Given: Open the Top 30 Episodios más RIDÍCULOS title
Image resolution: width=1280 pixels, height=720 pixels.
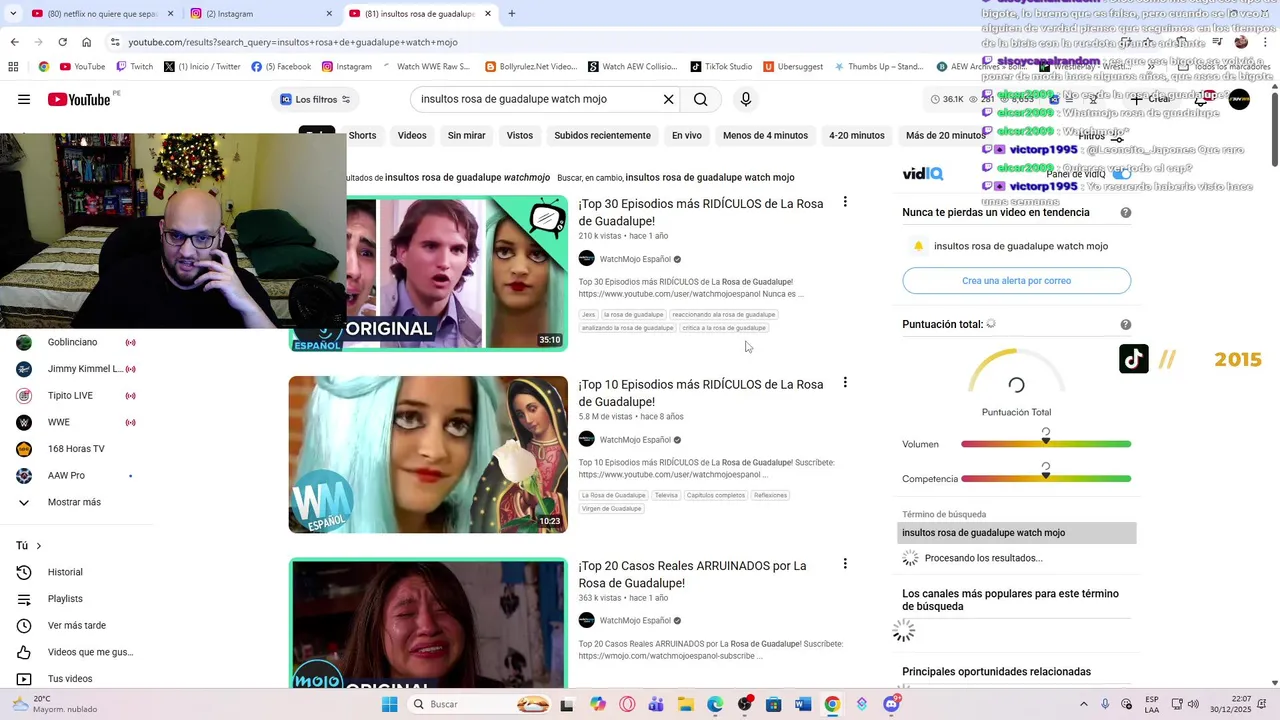Looking at the screenshot, I should pyautogui.click(x=701, y=212).
